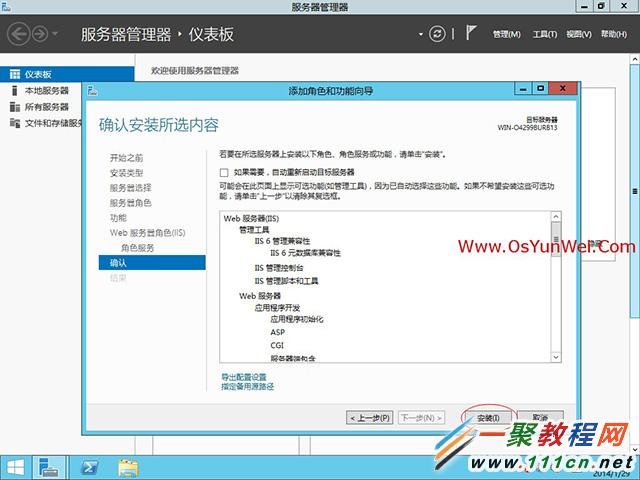Image resolution: width=640 pixels, height=480 pixels.
Task: Open the 帮助(H) menu
Action: coord(613,34)
